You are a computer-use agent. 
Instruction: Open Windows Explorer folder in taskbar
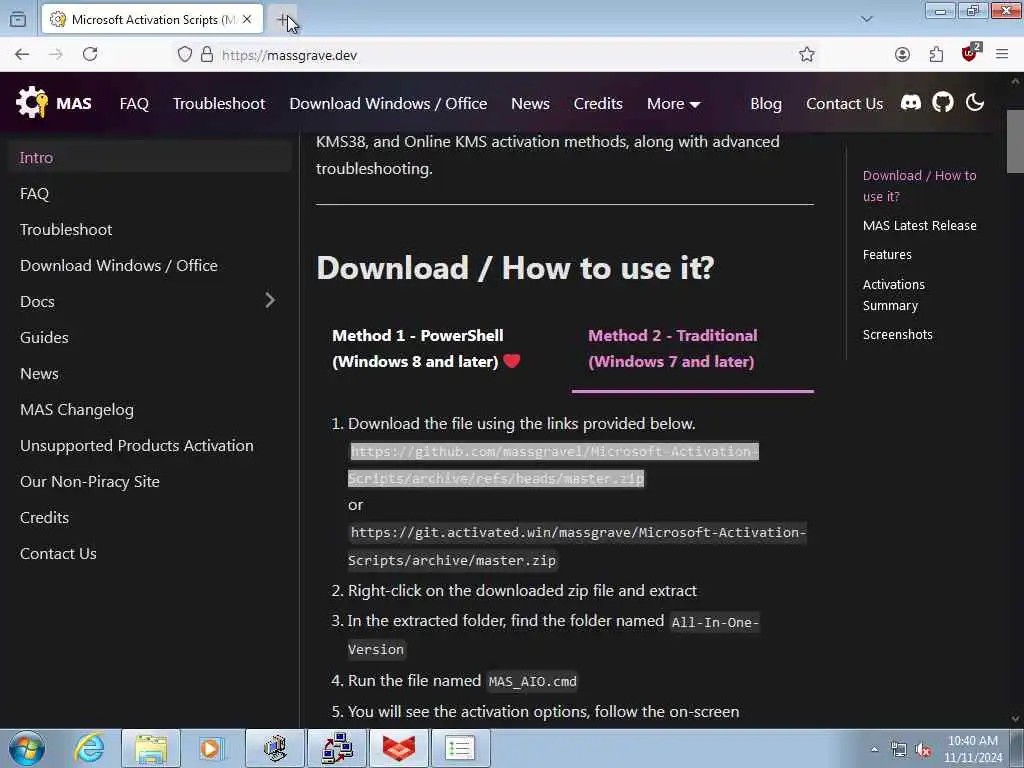151,748
